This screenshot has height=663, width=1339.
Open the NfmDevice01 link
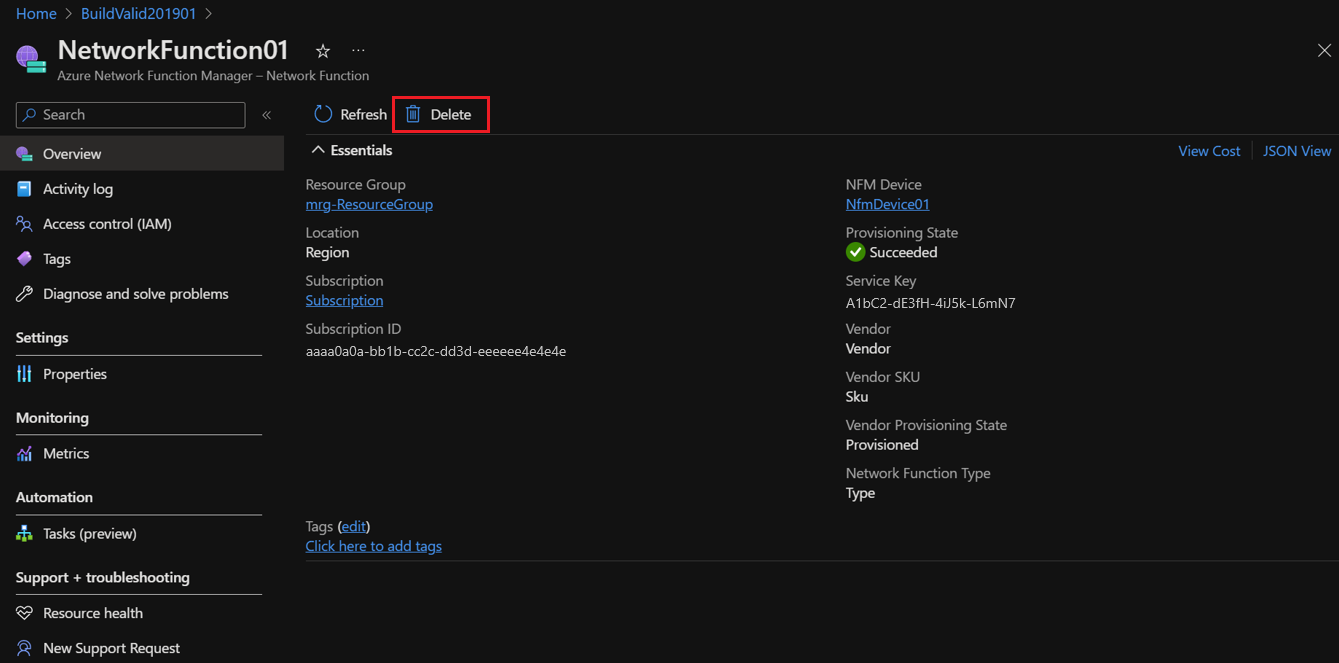click(887, 203)
